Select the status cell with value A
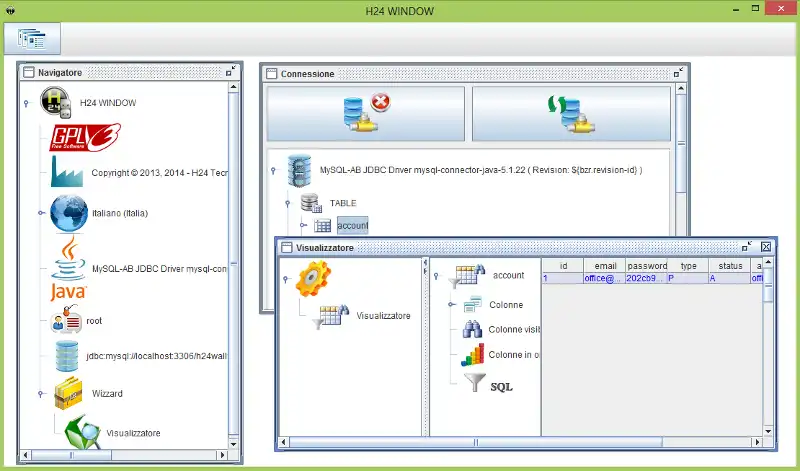 click(730, 278)
